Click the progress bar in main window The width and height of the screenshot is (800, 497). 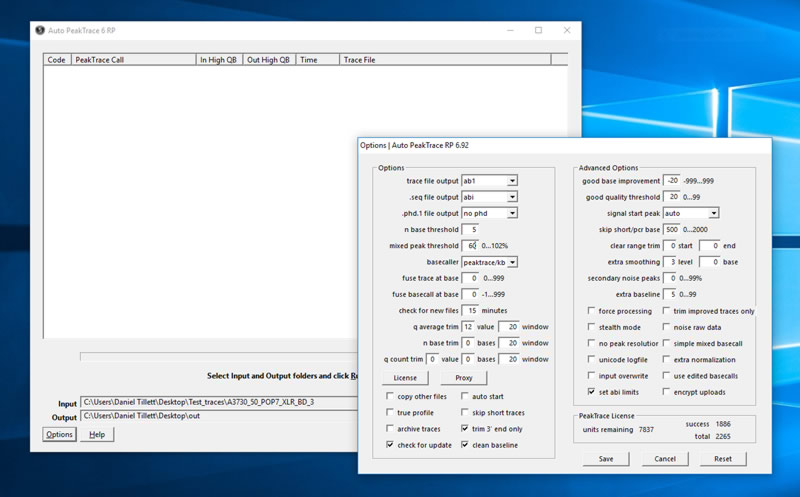pyautogui.click(x=219, y=357)
